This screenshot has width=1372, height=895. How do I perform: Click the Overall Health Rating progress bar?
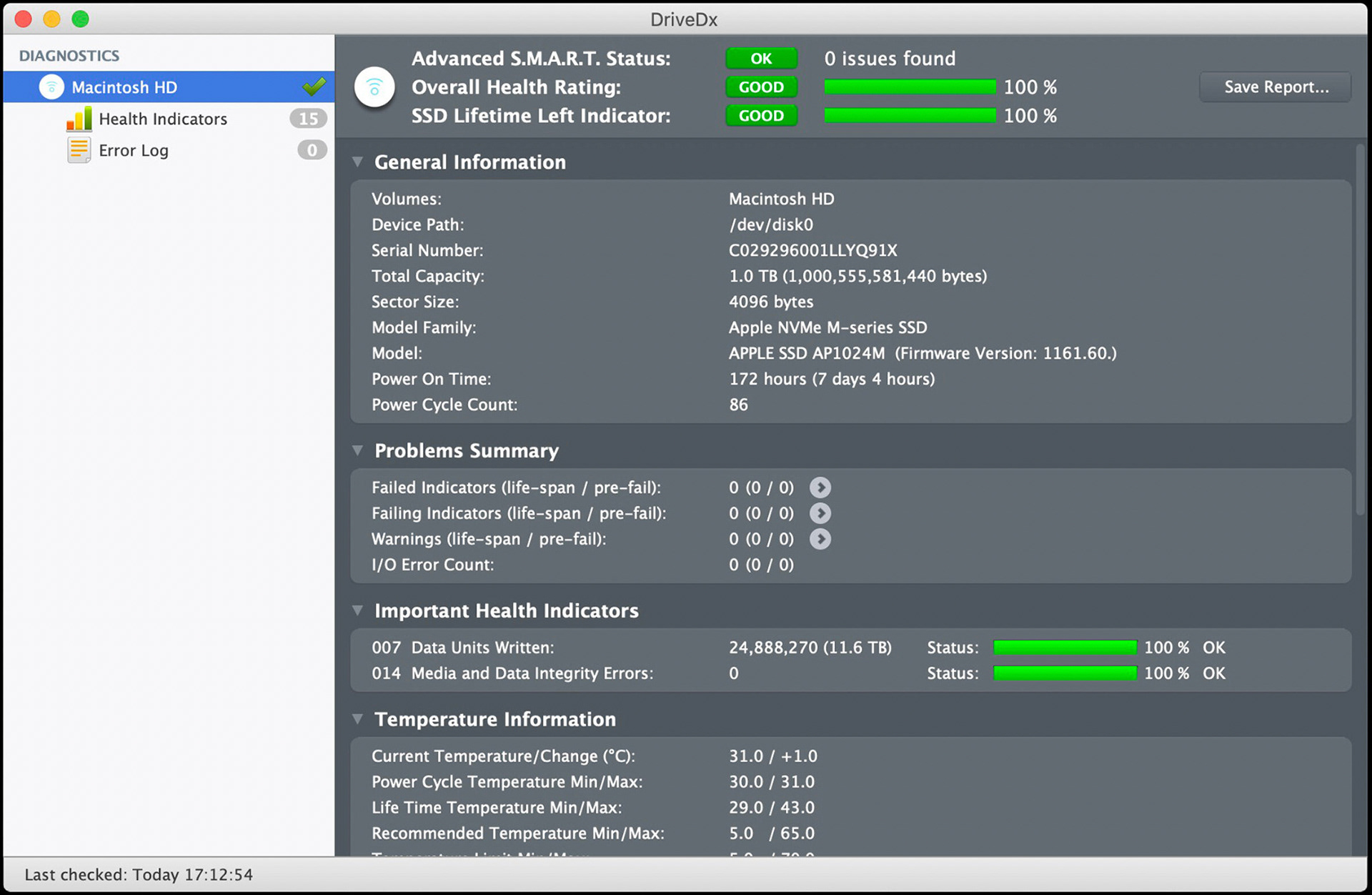[910, 87]
